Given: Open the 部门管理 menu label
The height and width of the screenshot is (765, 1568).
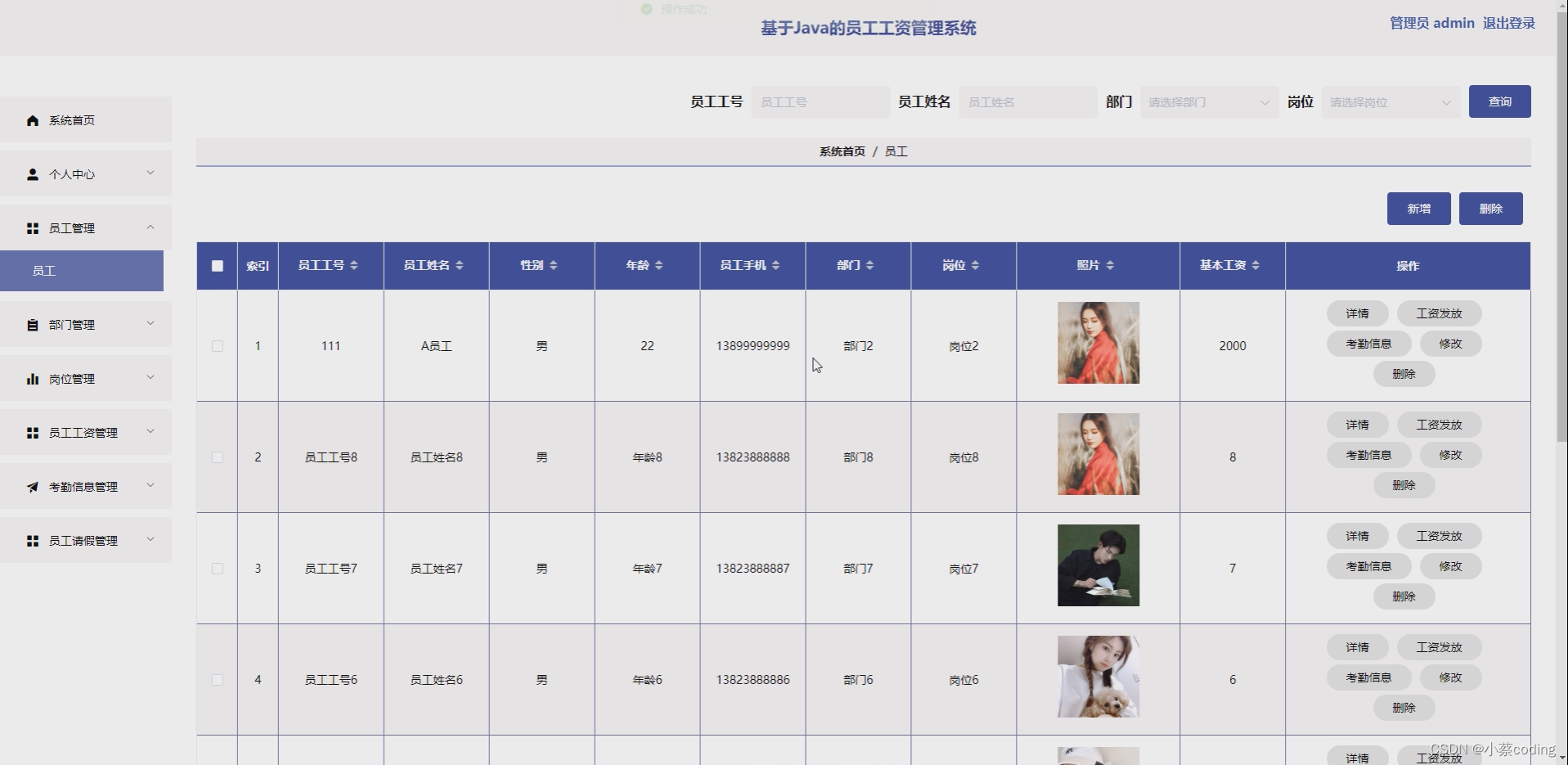Looking at the screenshot, I should 72,325.
